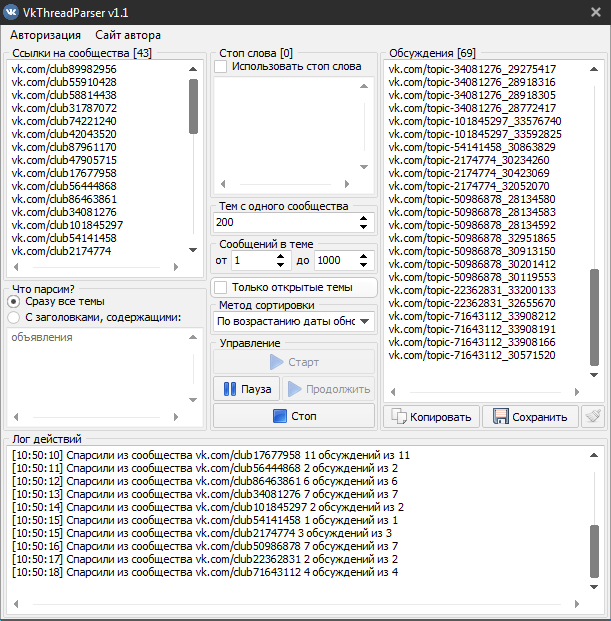
Task: Click the Продолжить resume button
Action: point(329,389)
